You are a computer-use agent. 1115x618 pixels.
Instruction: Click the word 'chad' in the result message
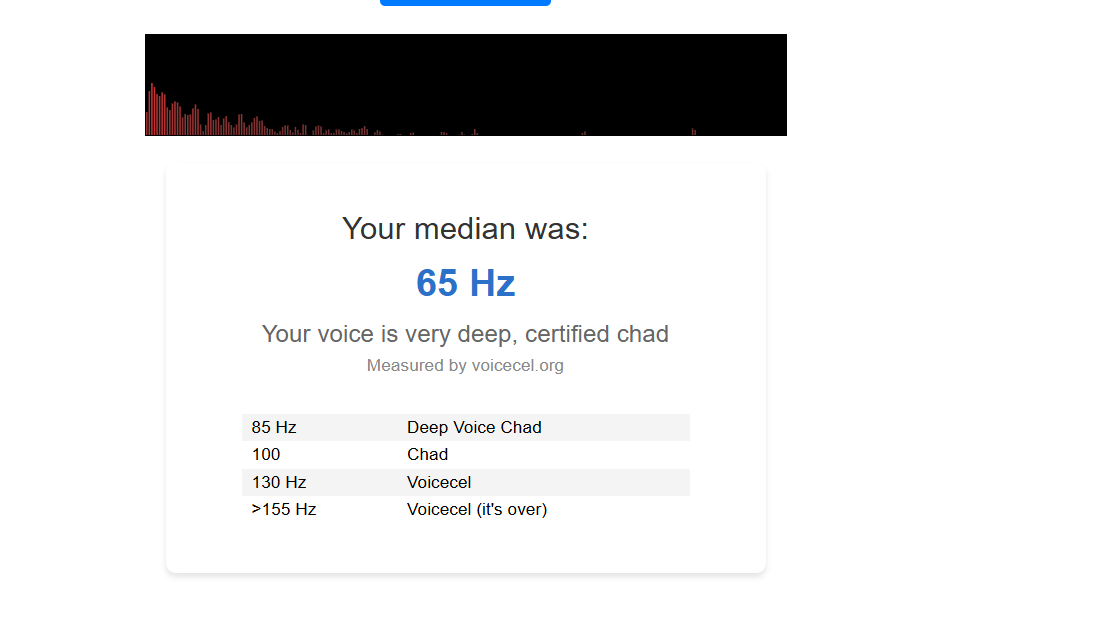[643, 334]
